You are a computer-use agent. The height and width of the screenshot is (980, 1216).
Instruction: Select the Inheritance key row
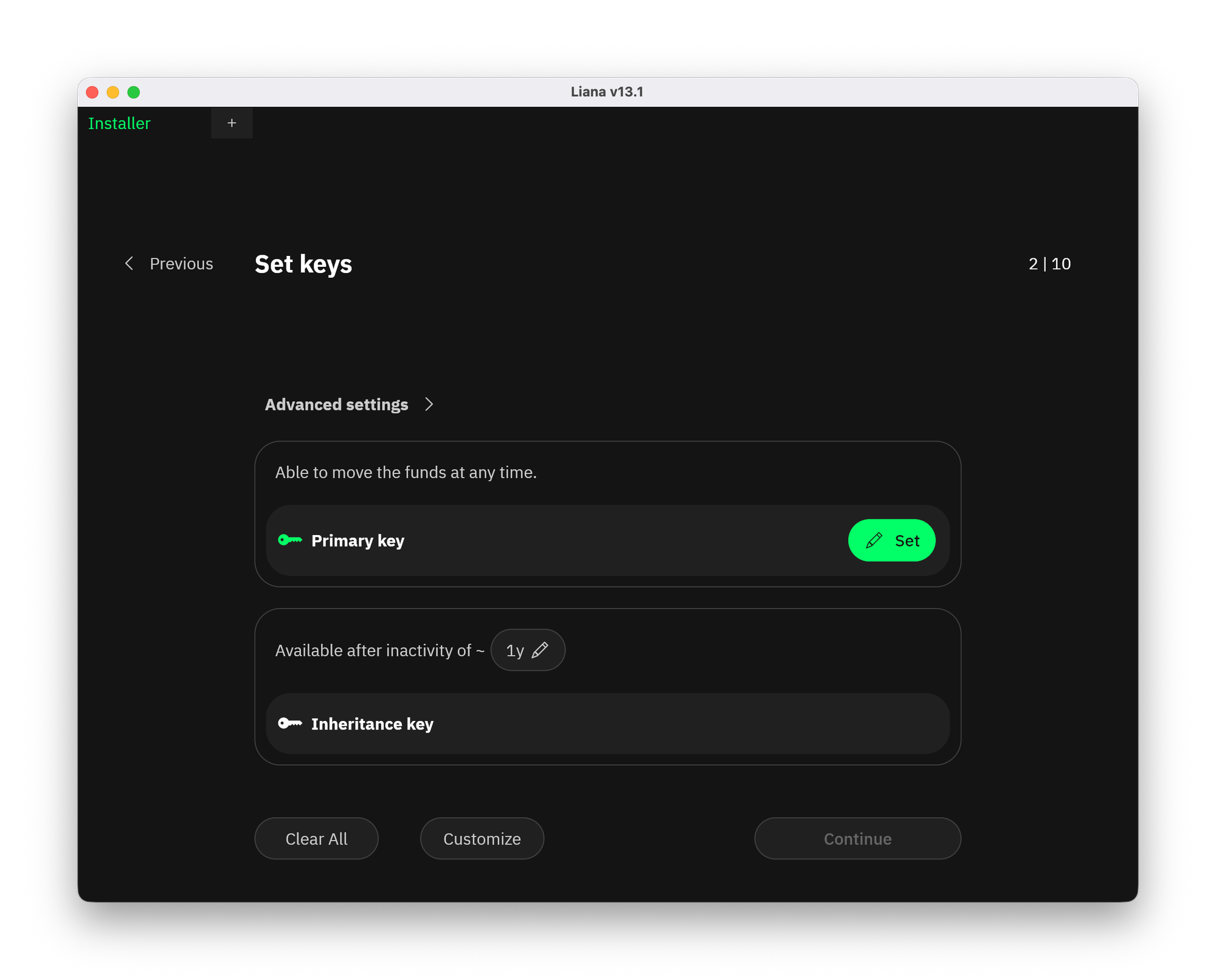tap(607, 723)
